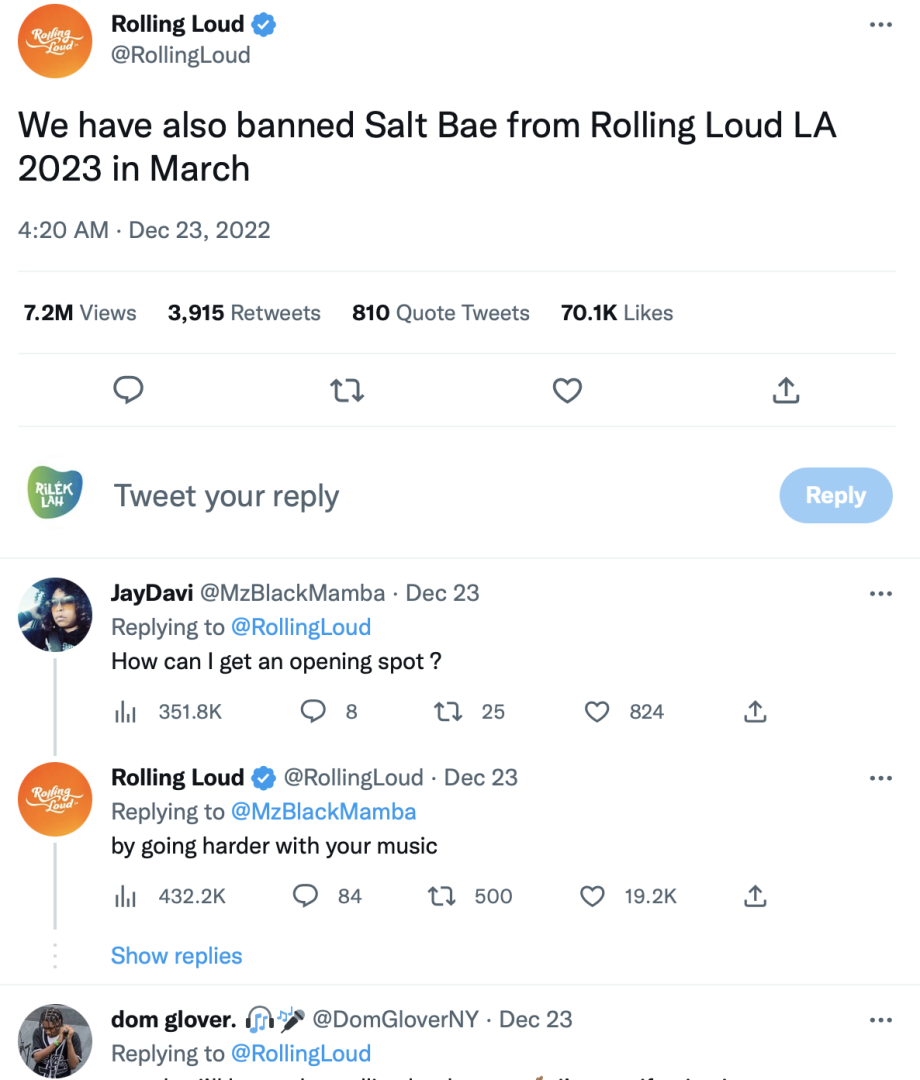Viewport: 920px width, 1080px height.
Task: Open the 3,915 Retweets list
Action: pos(244,313)
